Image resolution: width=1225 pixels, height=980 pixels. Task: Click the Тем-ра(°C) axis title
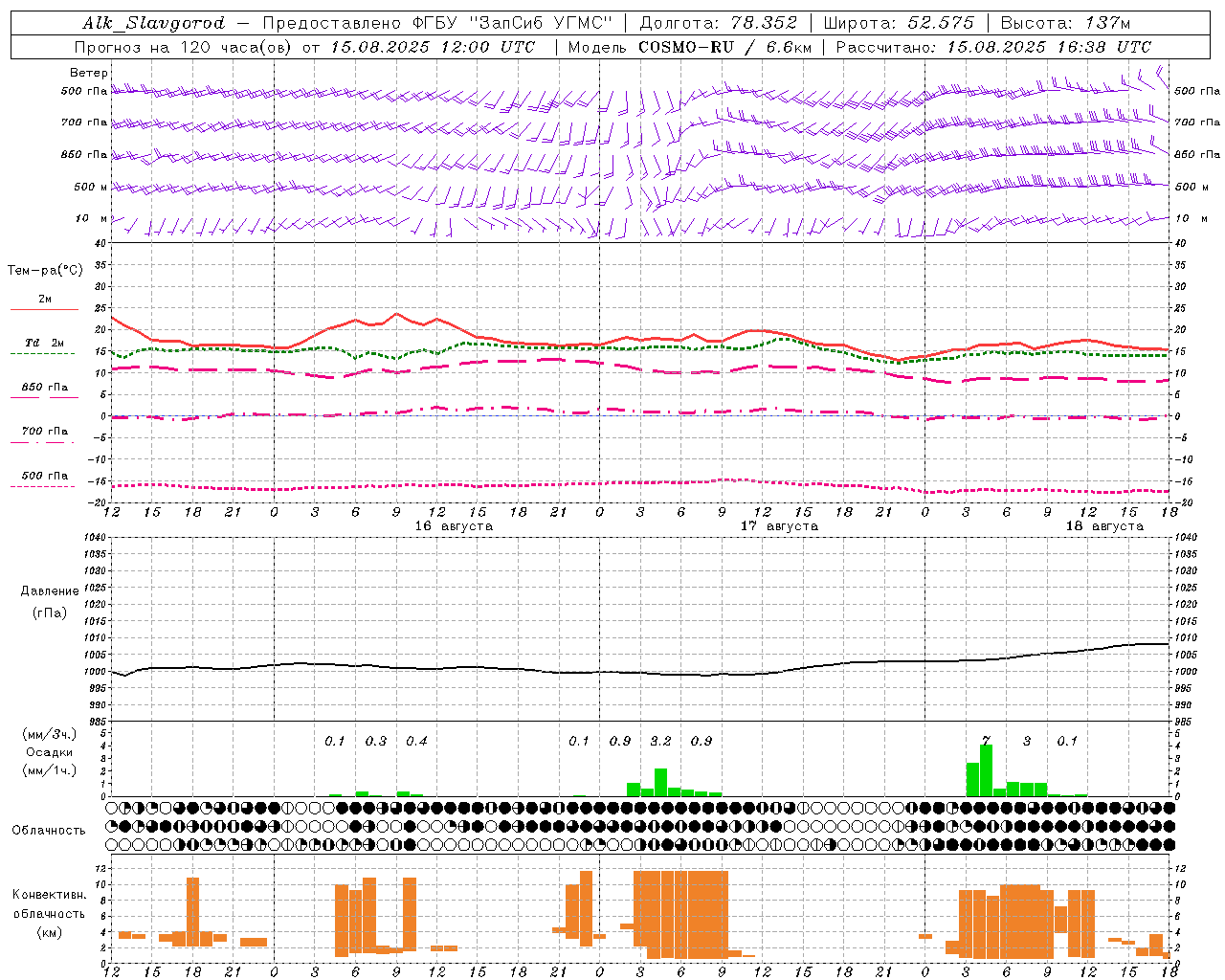point(45,271)
